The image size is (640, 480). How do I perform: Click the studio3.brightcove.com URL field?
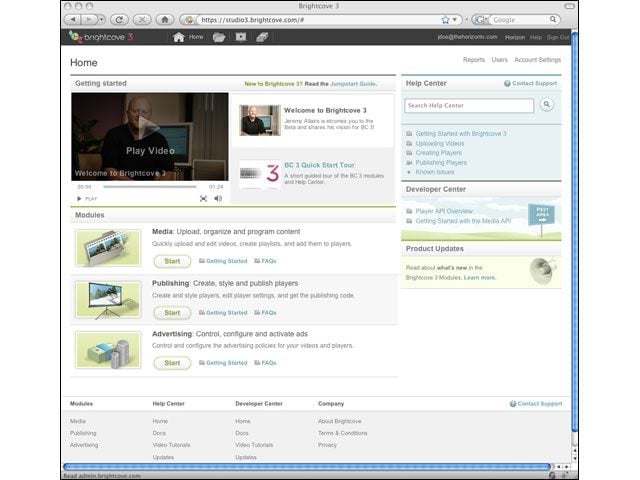[x=318, y=20]
